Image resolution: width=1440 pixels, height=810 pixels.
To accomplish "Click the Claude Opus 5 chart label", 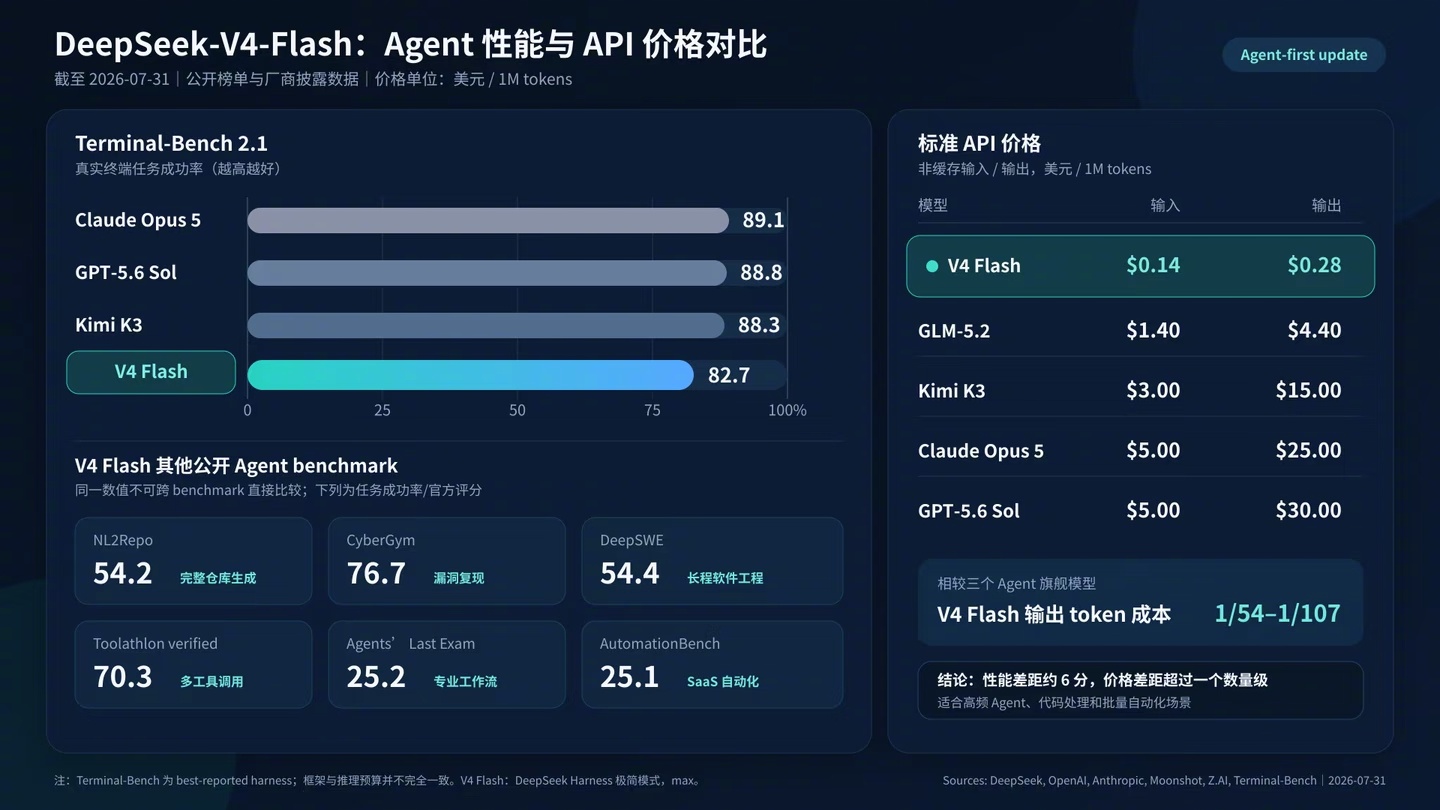I will pyautogui.click(x=138, y=220).
